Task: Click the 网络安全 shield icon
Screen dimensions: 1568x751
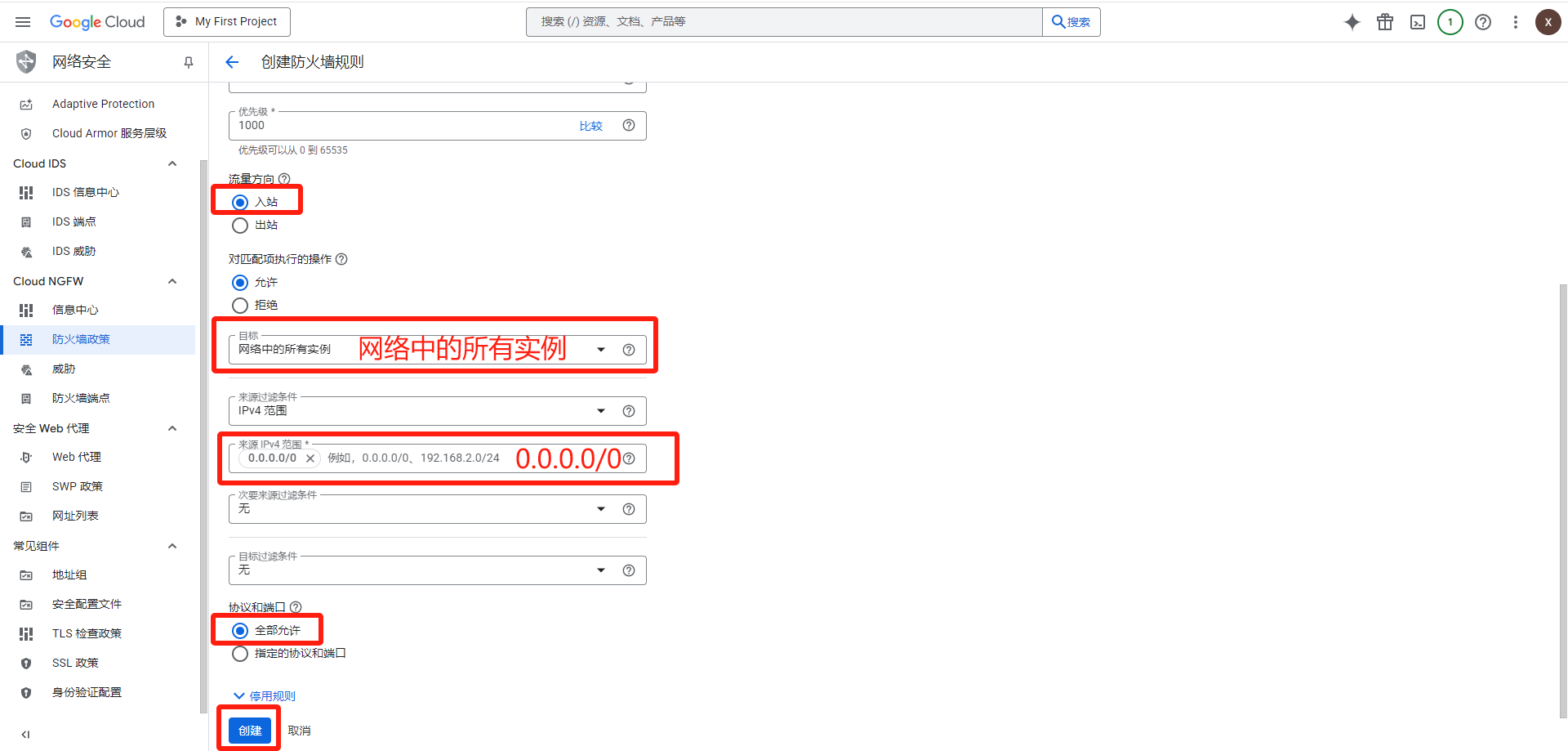Action: 26,61
